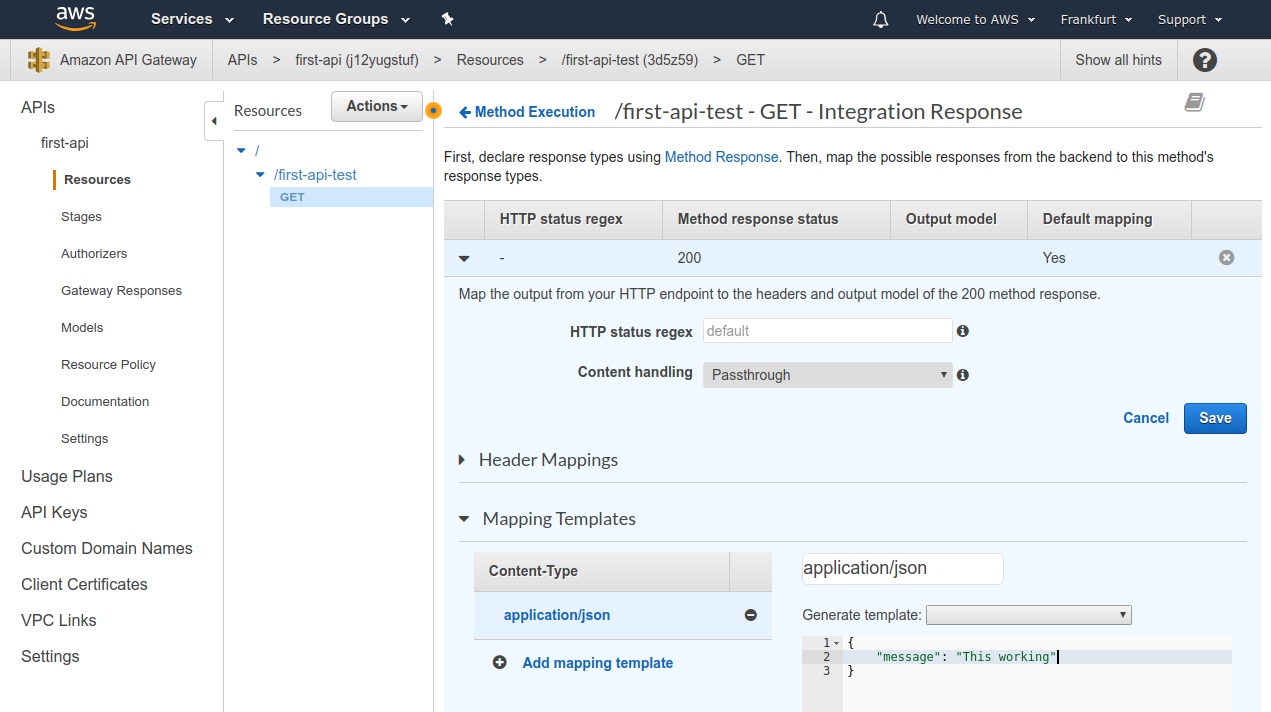1271x712 pixels.
Task: Open the Resource Groups menu
Action: [336, 19]
